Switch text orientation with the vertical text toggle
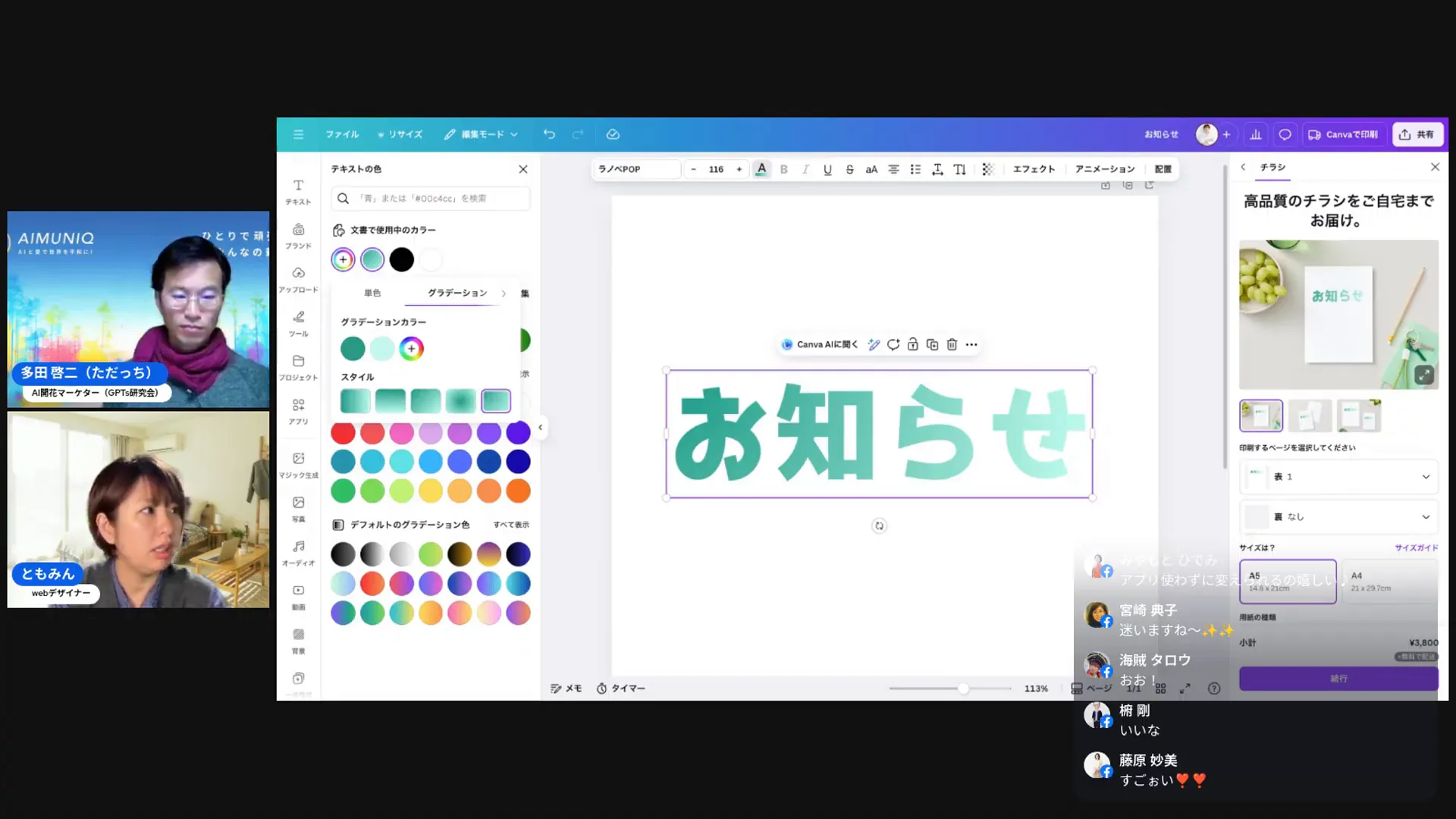This screenshot has width=1456, height=819. click(x=960, y=169)
